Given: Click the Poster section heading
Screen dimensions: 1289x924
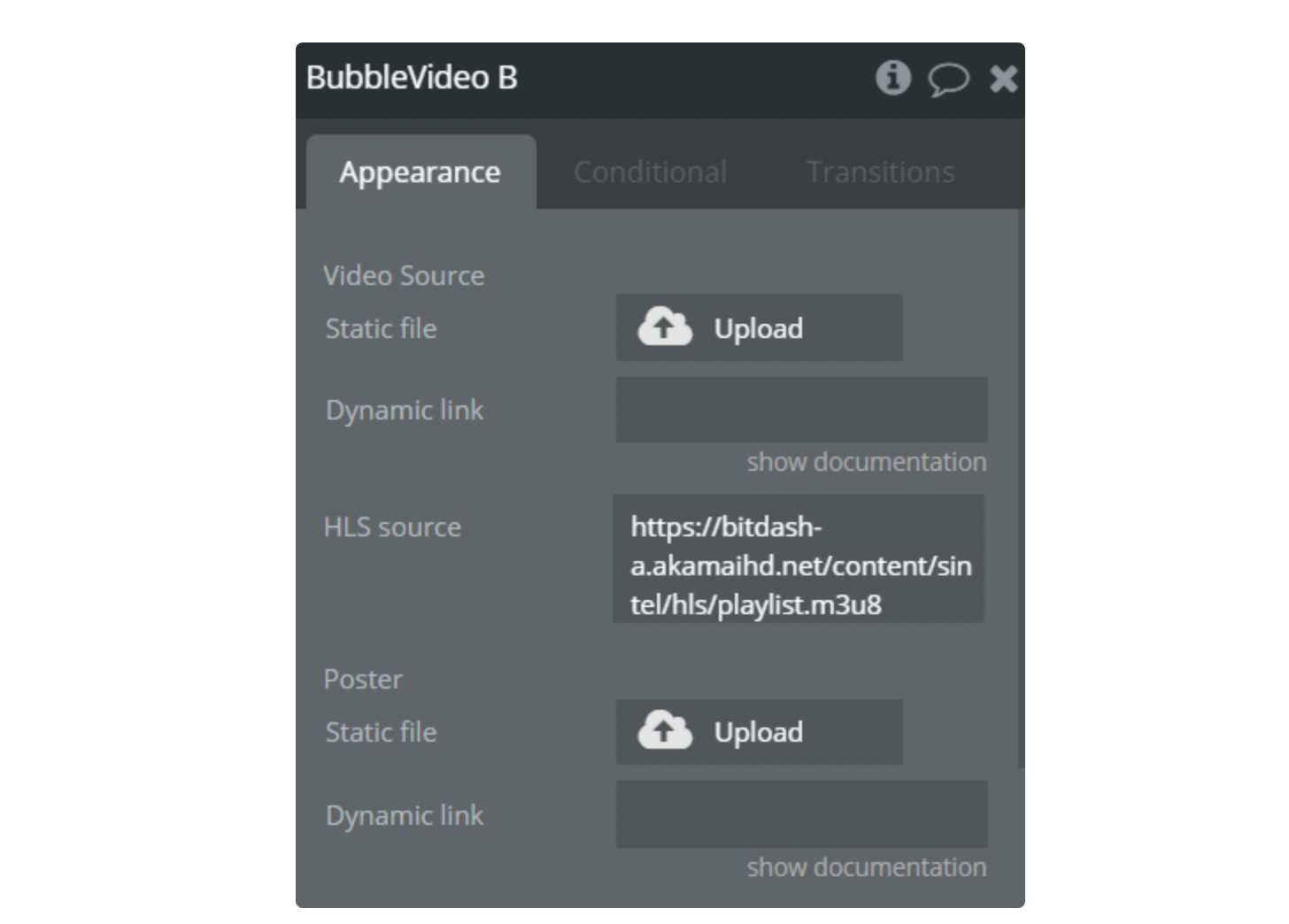Looking at the screenshot, I should coord(363,680).
